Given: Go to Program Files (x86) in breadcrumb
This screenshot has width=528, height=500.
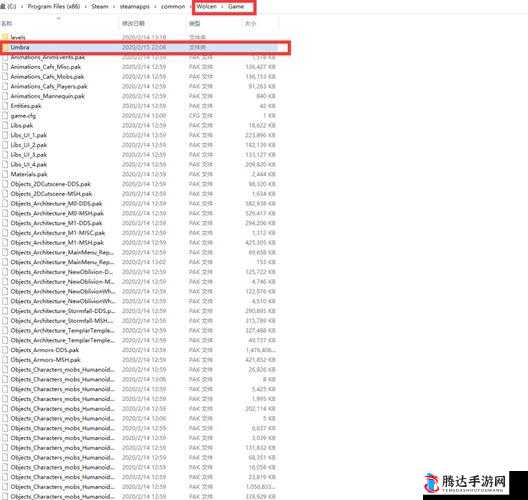Looking at the screenshot, I should [x=54, y=6].
